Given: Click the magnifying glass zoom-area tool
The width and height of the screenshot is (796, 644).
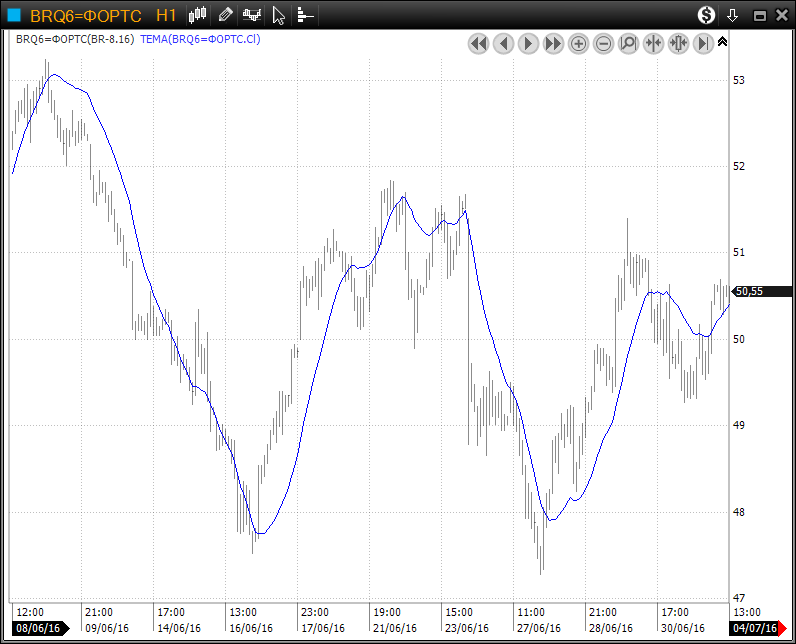Looking at the screenshot, I should click(629, 43).
